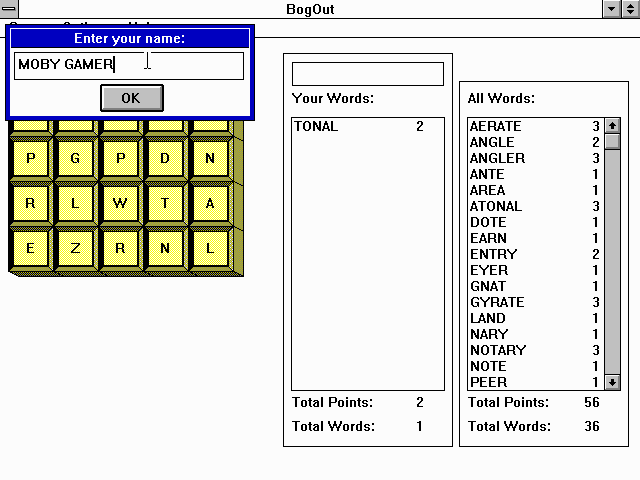Image resolution: width=640 pixels, height=480 pixels.
Task: Choose the T letter tile
Action: click(165, 203)
